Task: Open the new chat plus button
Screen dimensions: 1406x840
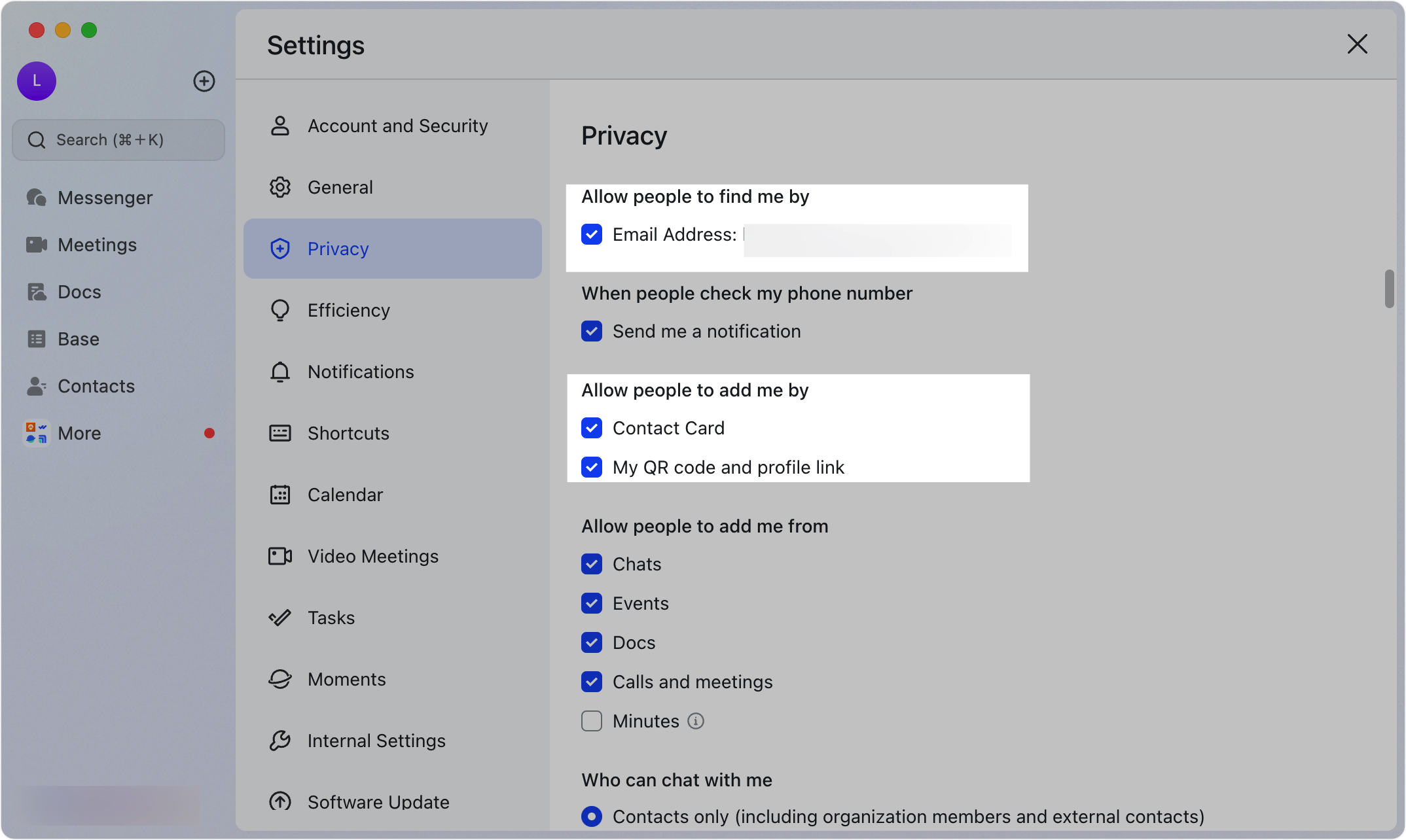Action: click(204, 81)
